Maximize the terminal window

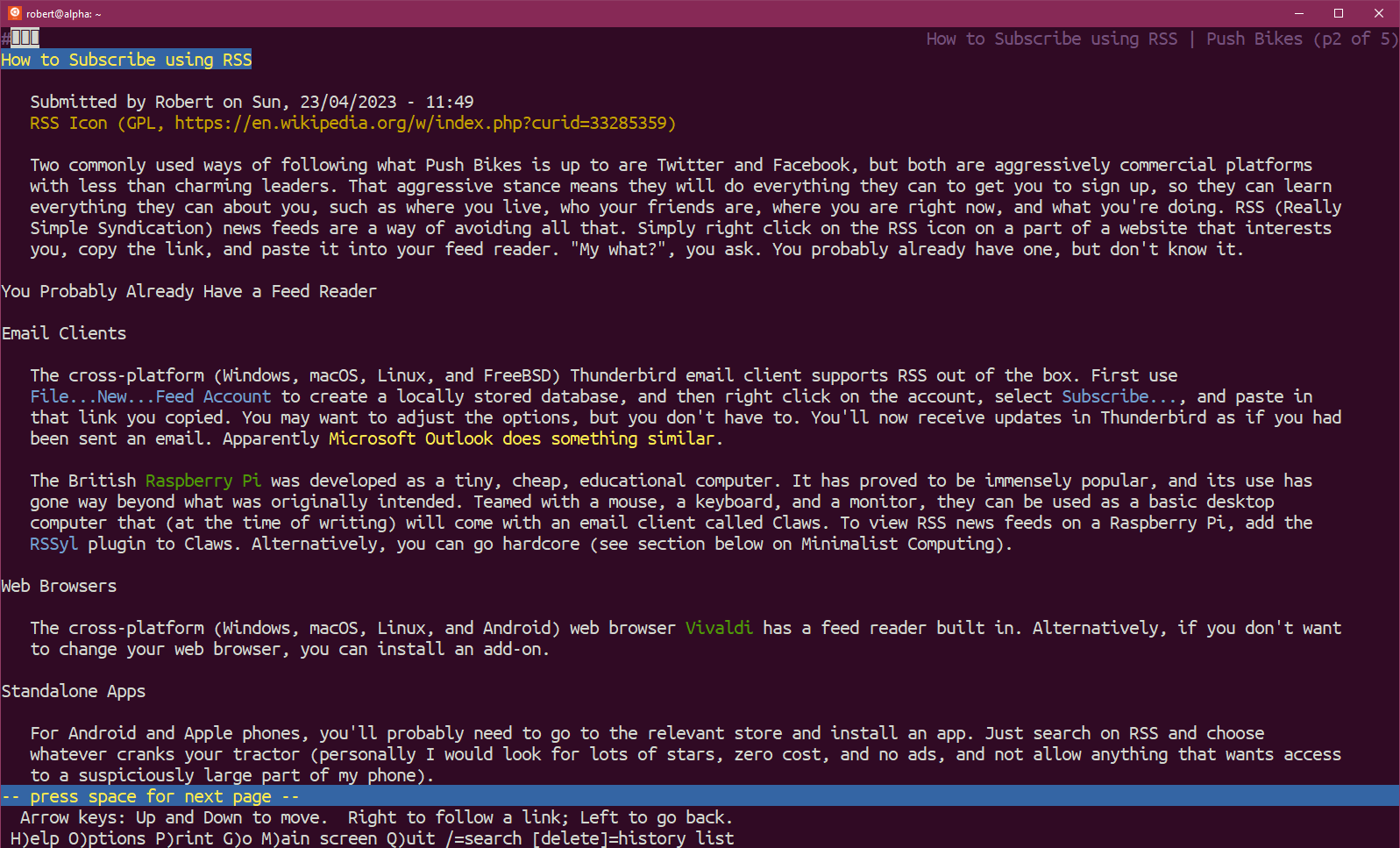[1339, 13]
